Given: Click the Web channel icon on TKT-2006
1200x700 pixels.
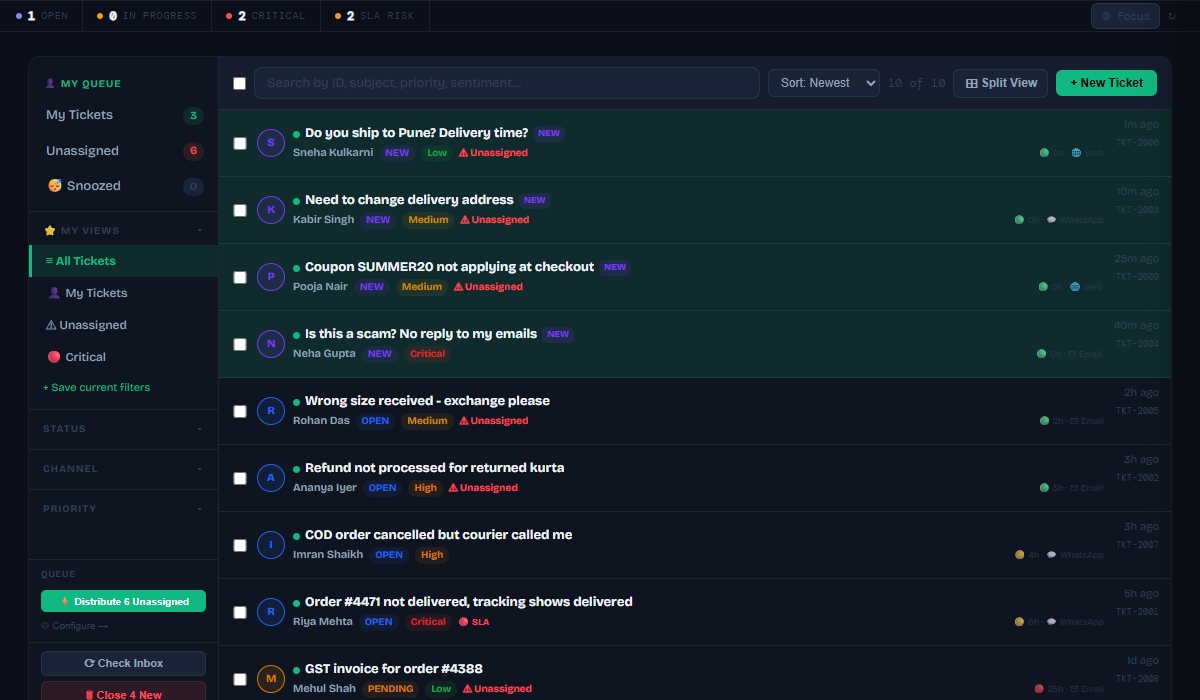Looking at the screenshot, I should pyautogui.click(x=1076, y=153).
